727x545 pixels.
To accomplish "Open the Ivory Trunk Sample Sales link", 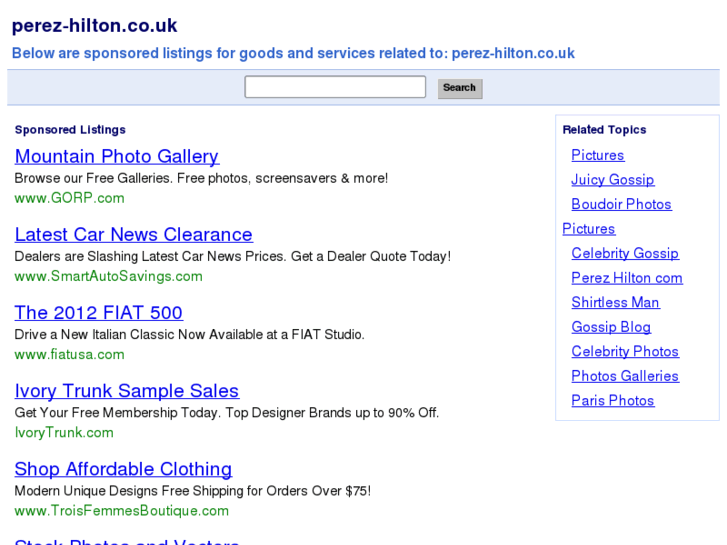I will (x=127, y=391).
